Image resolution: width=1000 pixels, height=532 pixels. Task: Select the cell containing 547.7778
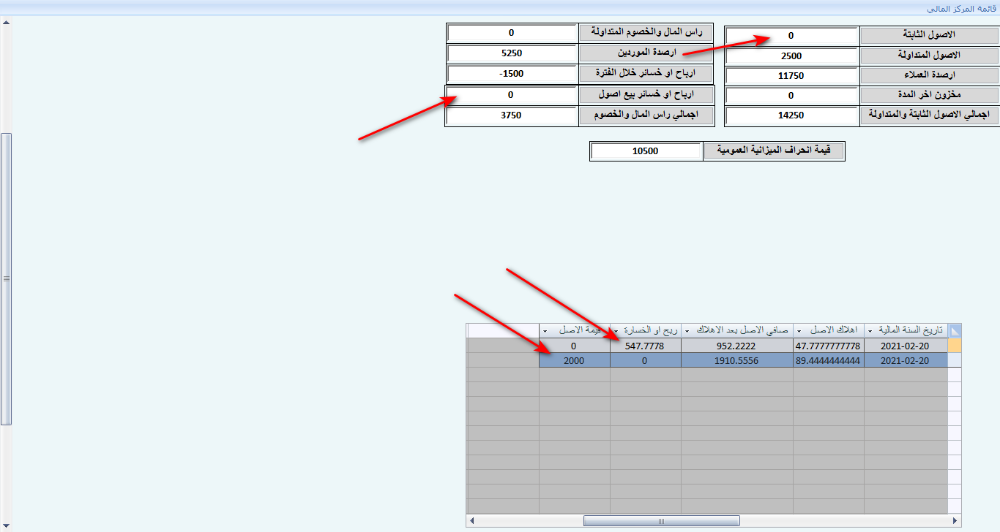click(645, 345)
